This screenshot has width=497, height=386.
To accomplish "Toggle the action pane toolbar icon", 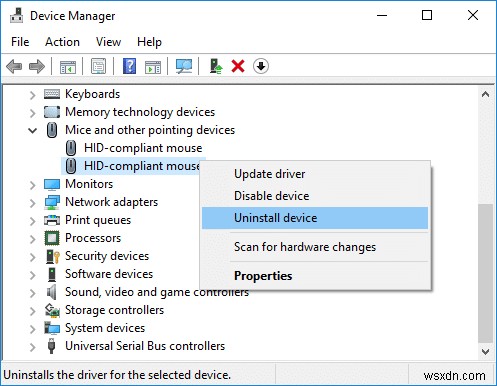I will [153, 66].
